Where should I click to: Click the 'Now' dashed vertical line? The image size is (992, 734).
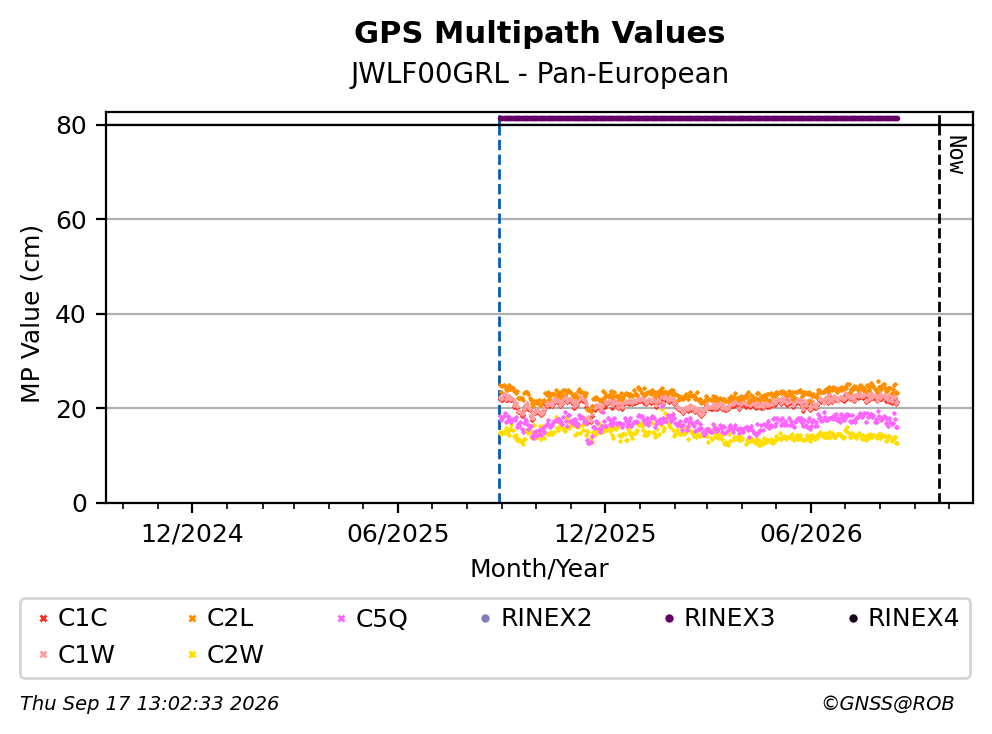point(939,309)
